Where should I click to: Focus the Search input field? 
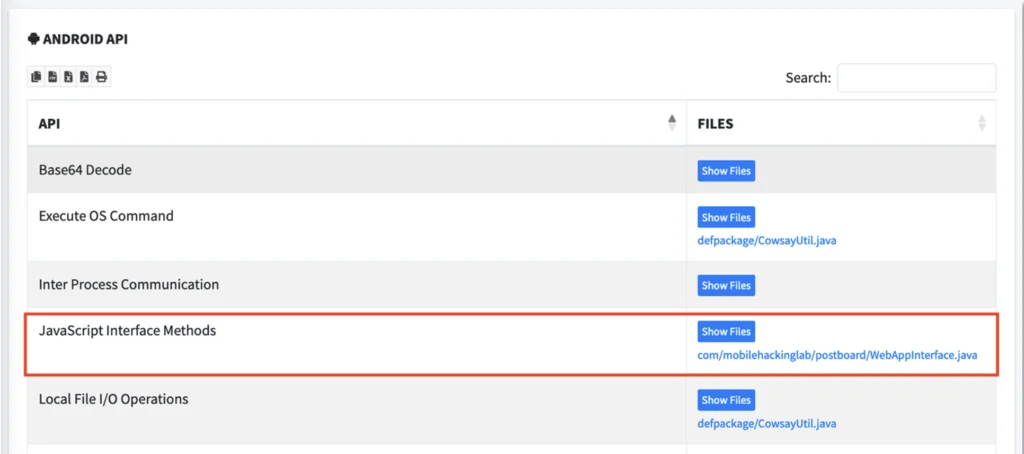(916, 78)
